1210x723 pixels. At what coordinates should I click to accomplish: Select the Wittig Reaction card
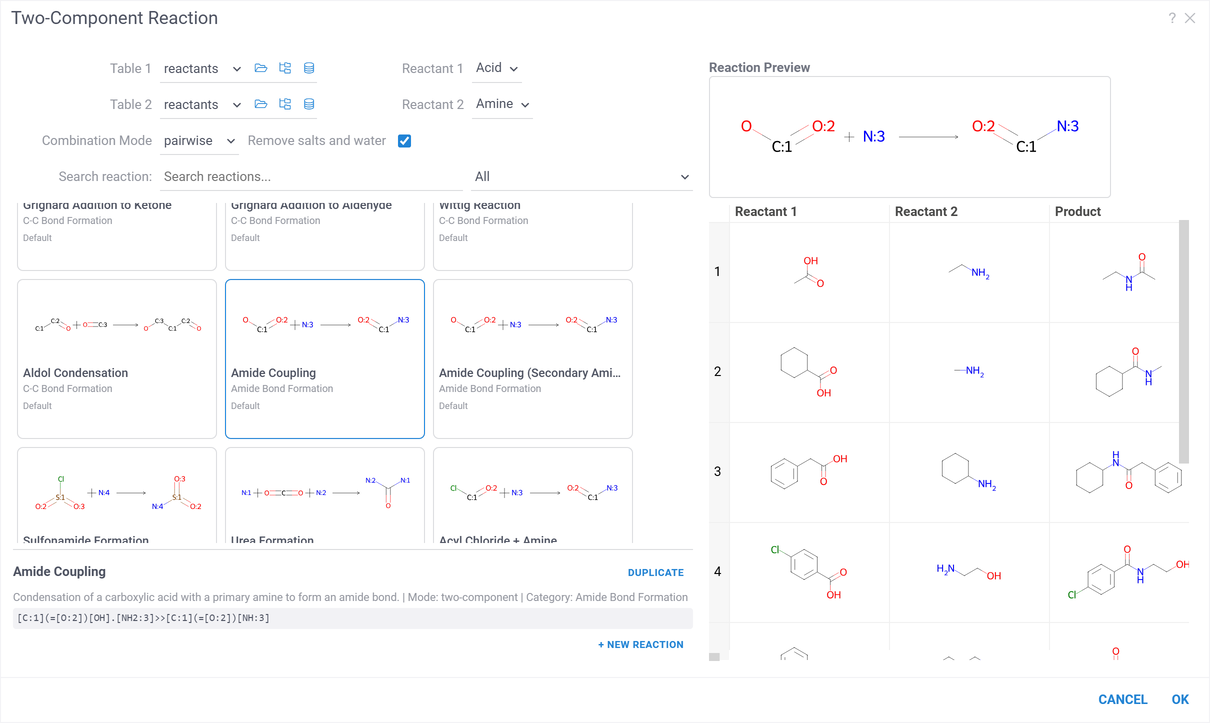tap(533, 235)
